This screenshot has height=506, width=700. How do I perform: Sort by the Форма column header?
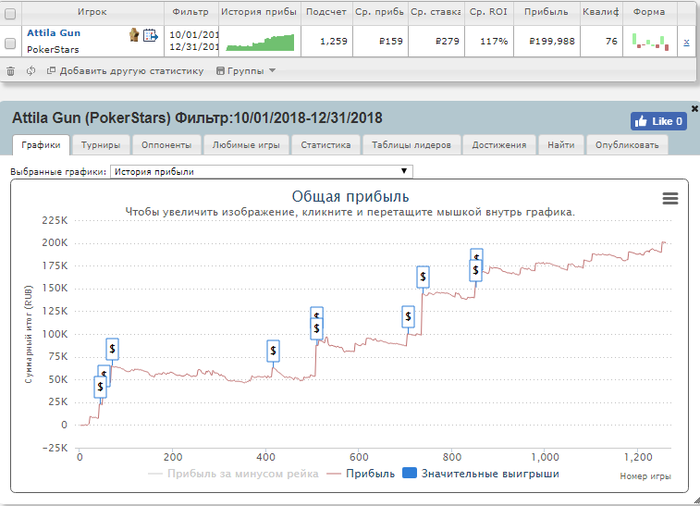(649, 12)
